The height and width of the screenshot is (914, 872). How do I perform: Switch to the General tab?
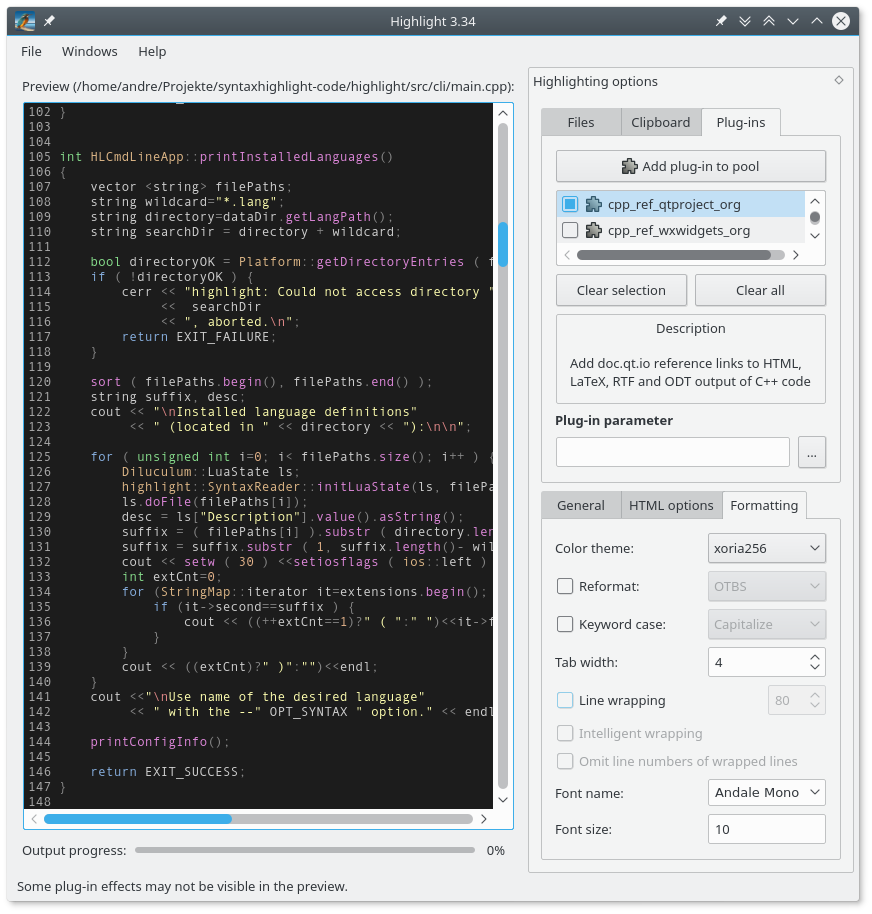point(581,505)
